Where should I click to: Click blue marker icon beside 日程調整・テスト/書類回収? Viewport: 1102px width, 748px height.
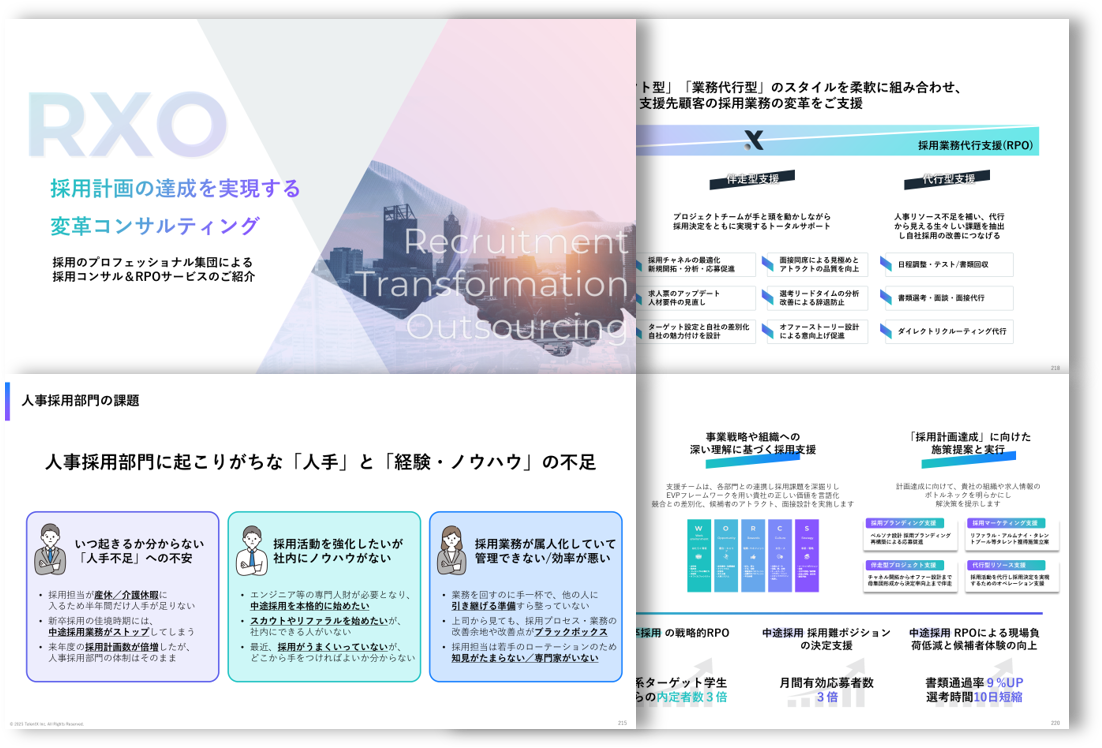point(888,265)
